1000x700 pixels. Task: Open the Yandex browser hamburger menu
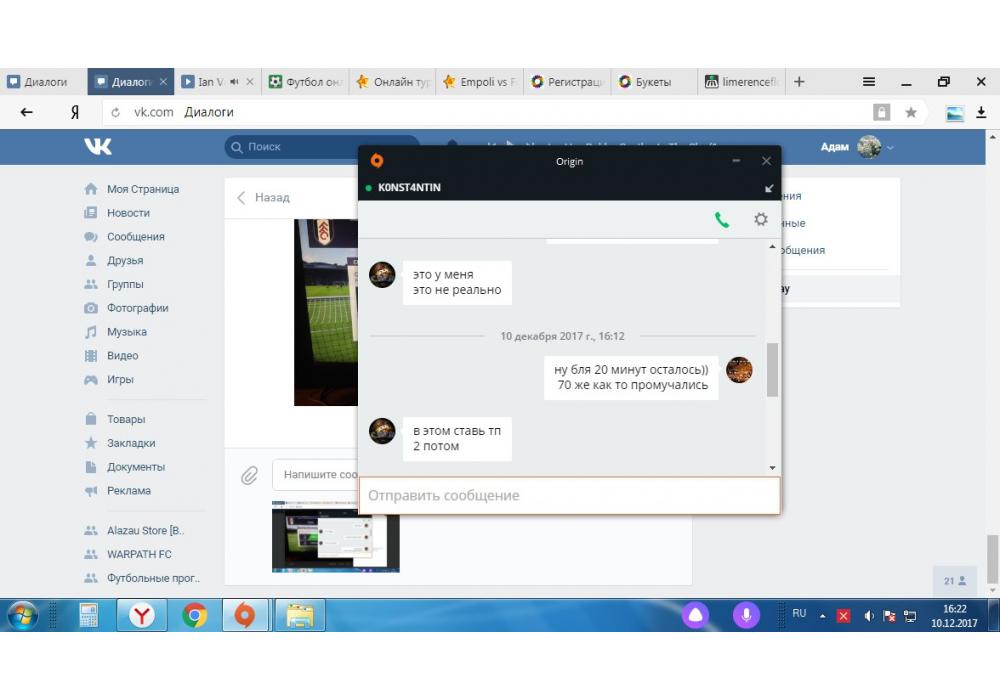tap(869, 82)
